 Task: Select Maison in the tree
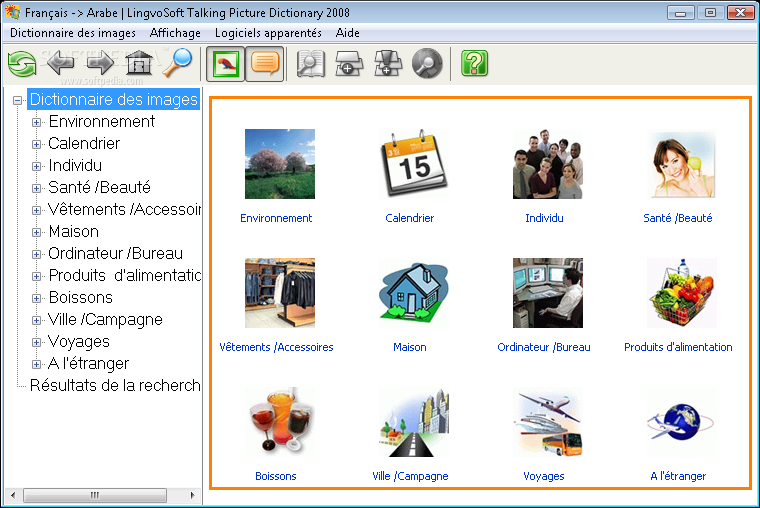tap(74, 231)
